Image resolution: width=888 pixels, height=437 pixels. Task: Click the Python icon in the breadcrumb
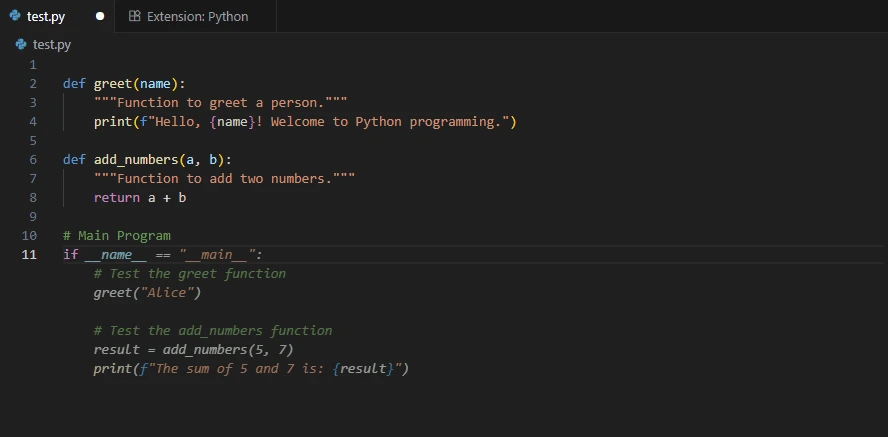pyautogui.click(x=21, y=44)
